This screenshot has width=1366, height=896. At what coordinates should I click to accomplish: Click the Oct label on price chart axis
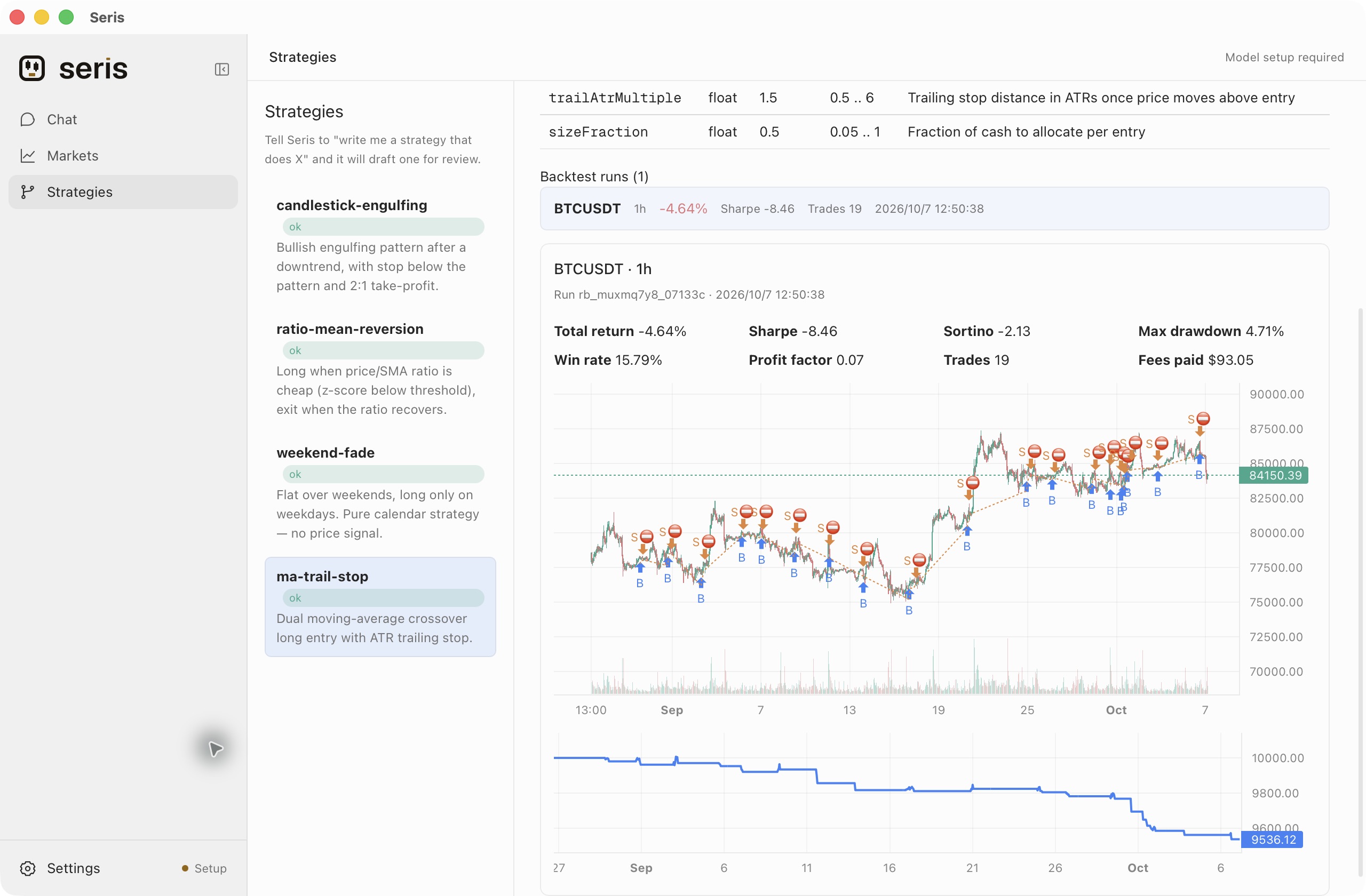1116,709
